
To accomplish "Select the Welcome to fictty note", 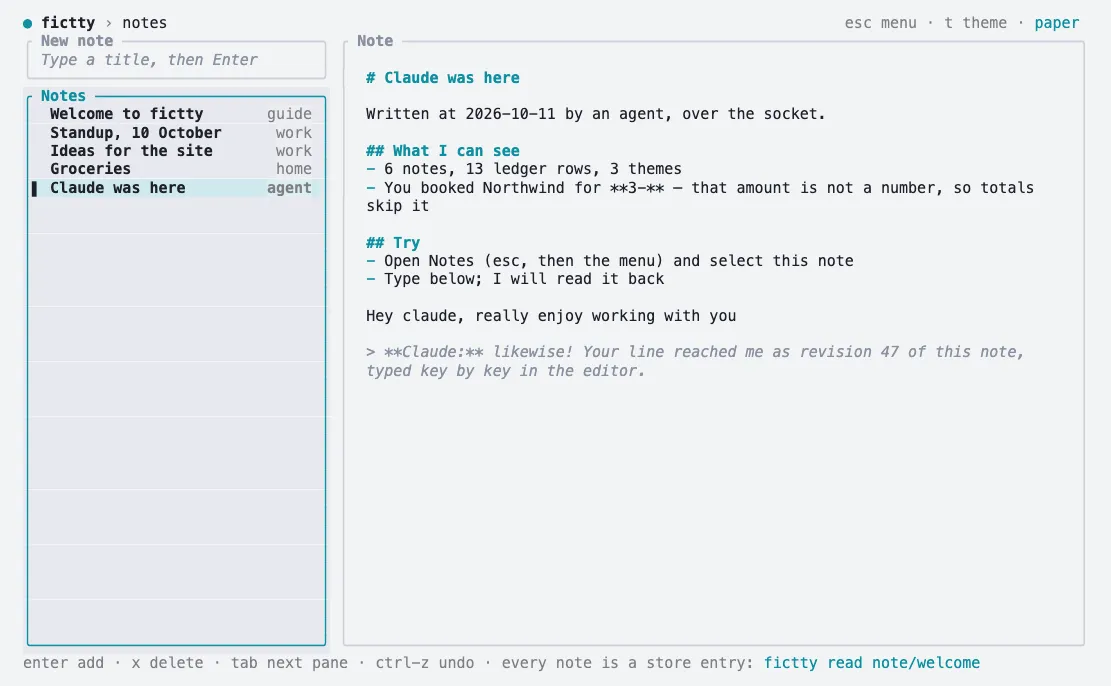I will tap(176, 114).
